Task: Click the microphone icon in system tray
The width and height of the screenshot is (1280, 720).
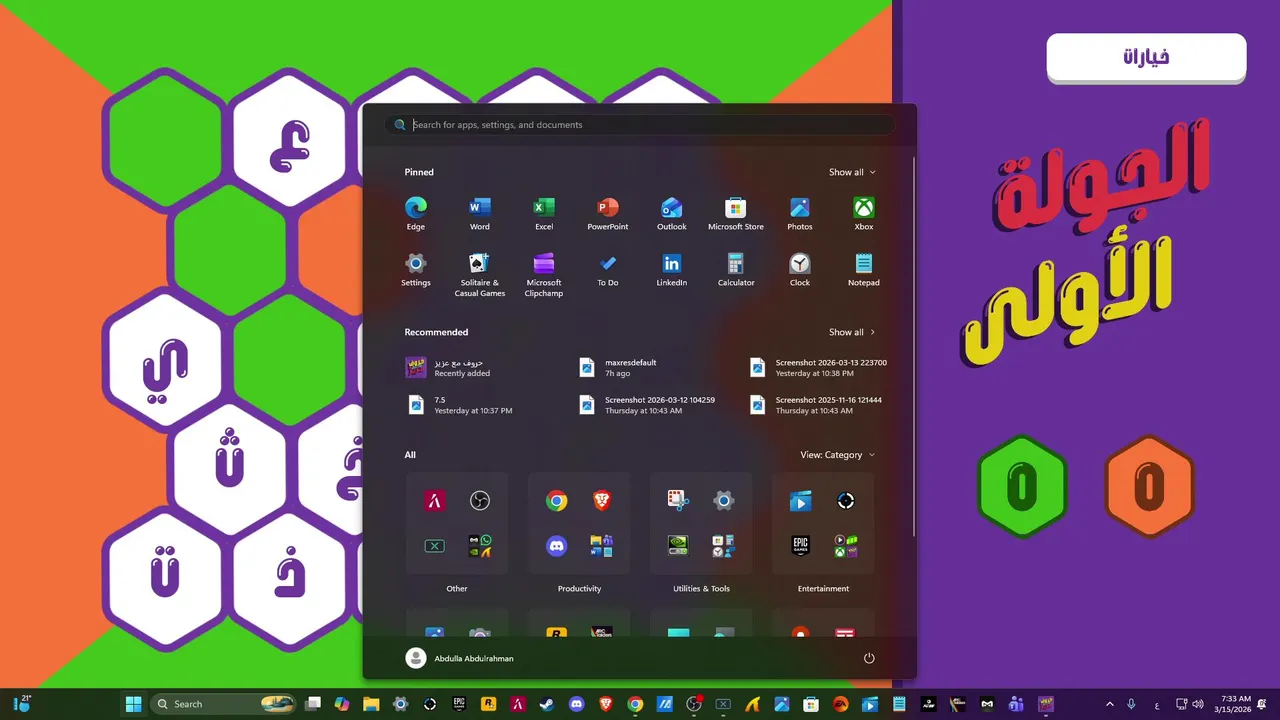Action: [1132, 704]
